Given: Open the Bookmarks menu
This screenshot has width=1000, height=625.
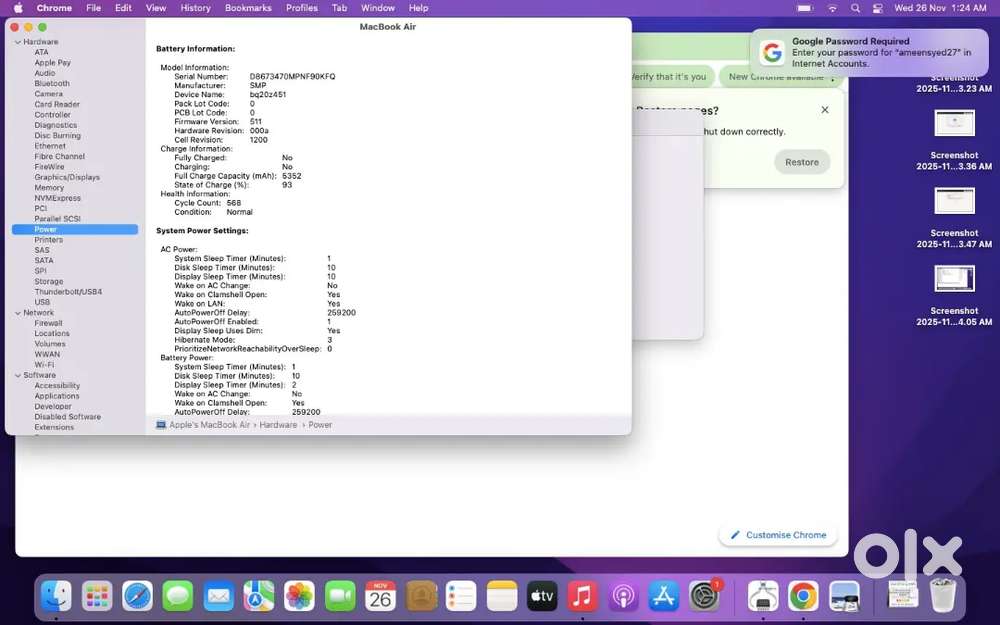Looking at the screenshot, I should pyautogui.click(x=247, y=8).
